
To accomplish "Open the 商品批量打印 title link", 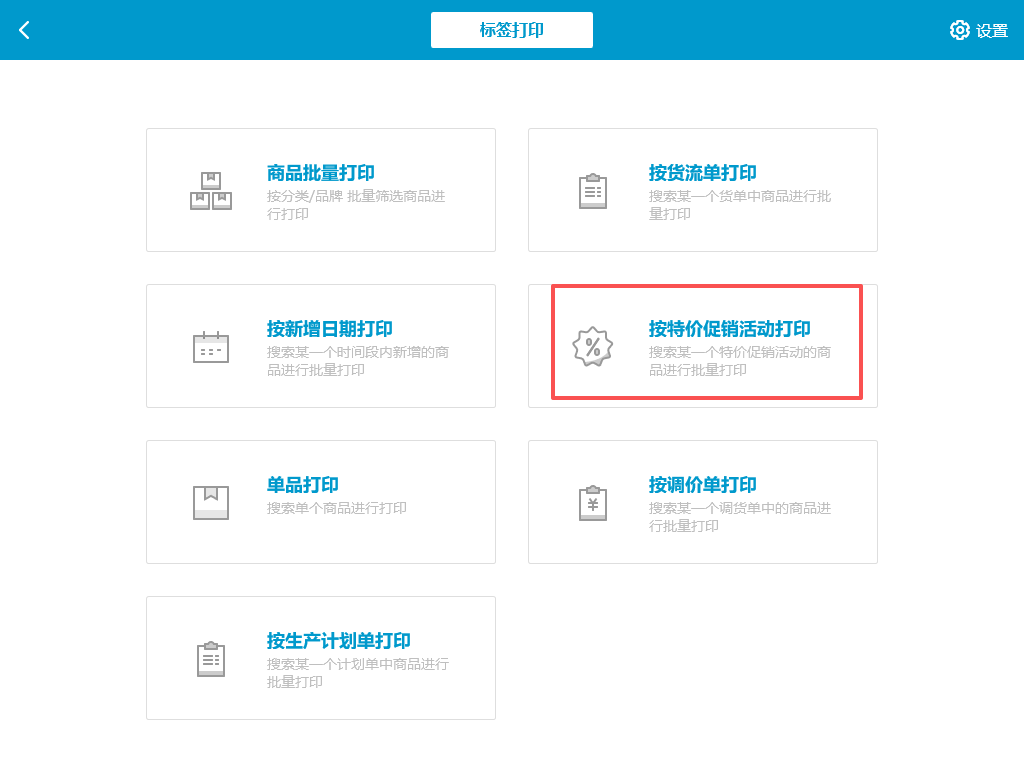I will [321, 173].
